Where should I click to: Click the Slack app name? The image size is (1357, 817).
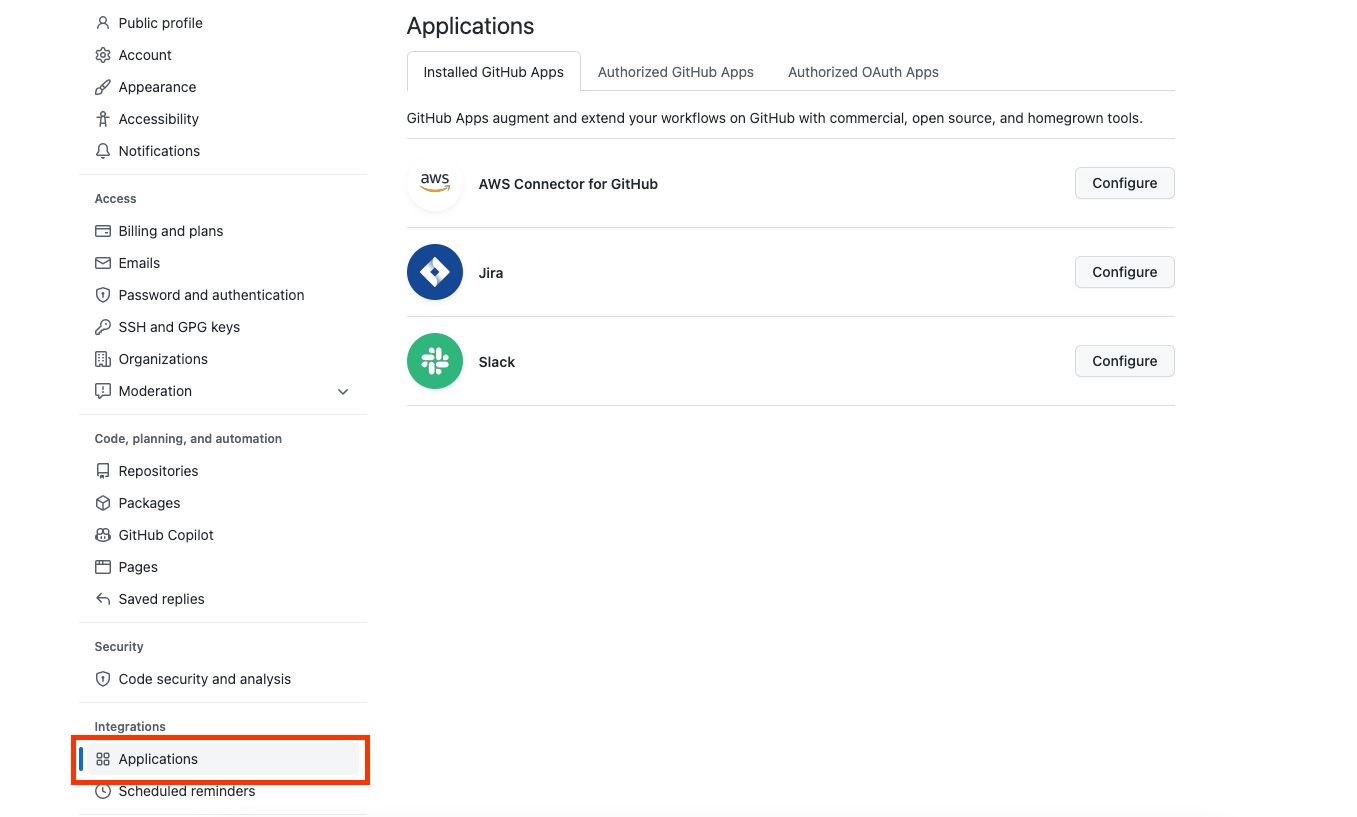click(x=497, y=362)
